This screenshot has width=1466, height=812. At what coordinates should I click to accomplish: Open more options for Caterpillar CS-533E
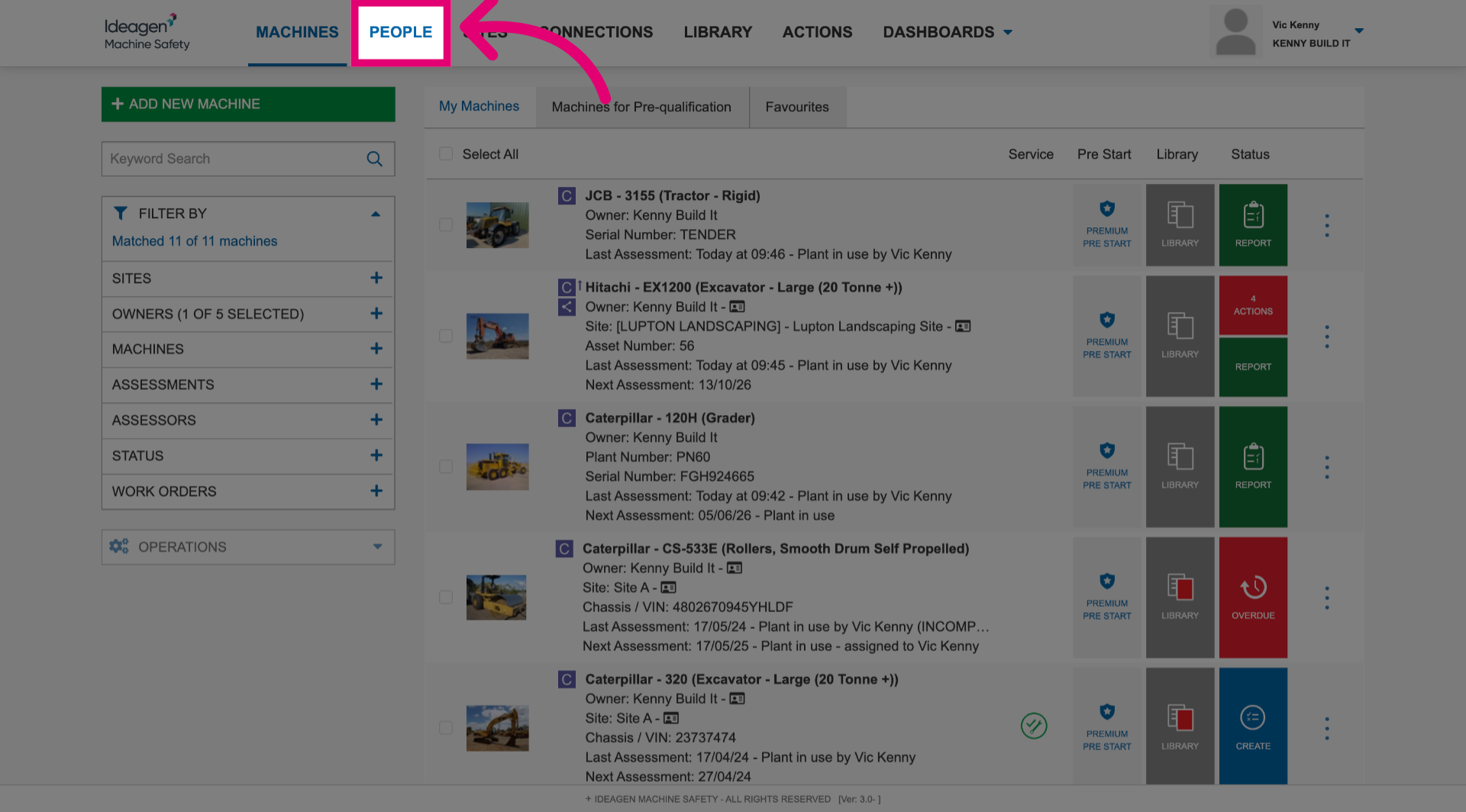(1327, 598)
